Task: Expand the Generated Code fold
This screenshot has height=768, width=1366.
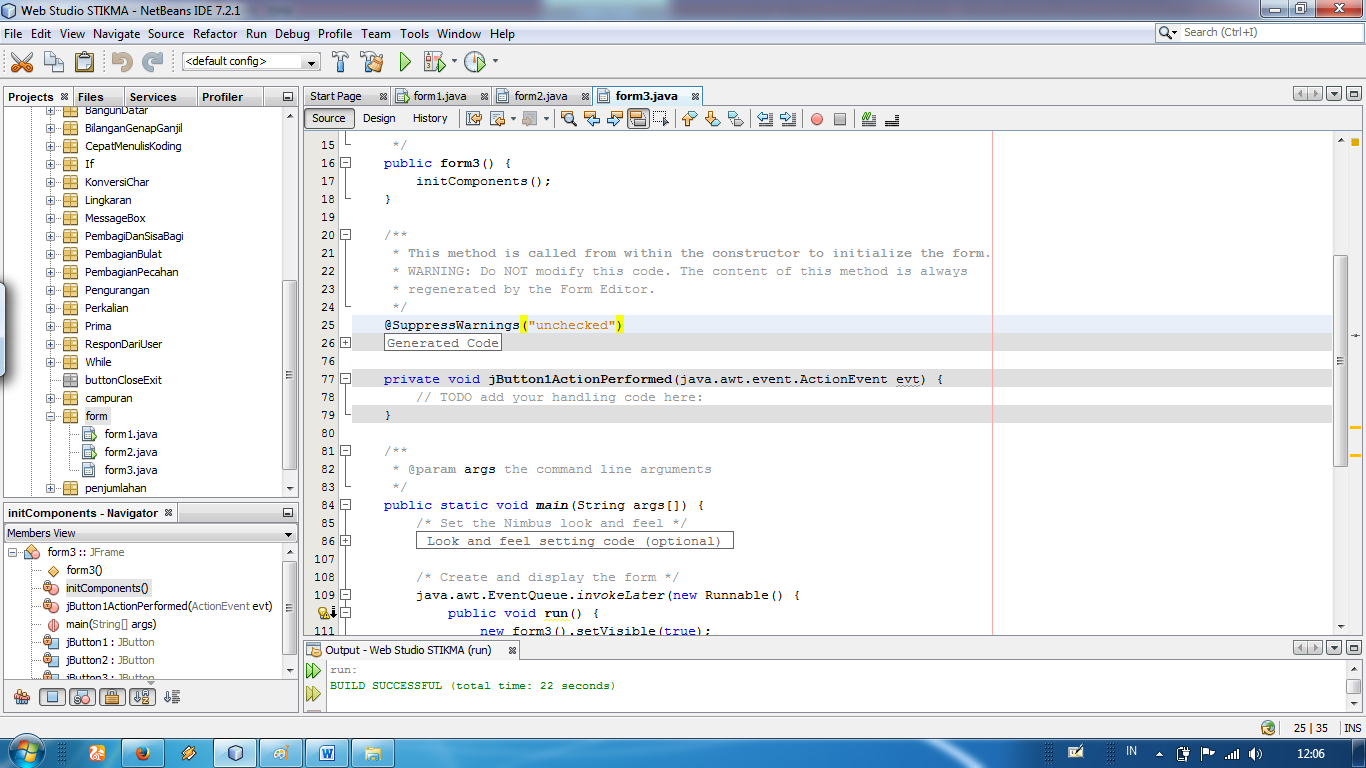Action: click(x=345, y=342)
